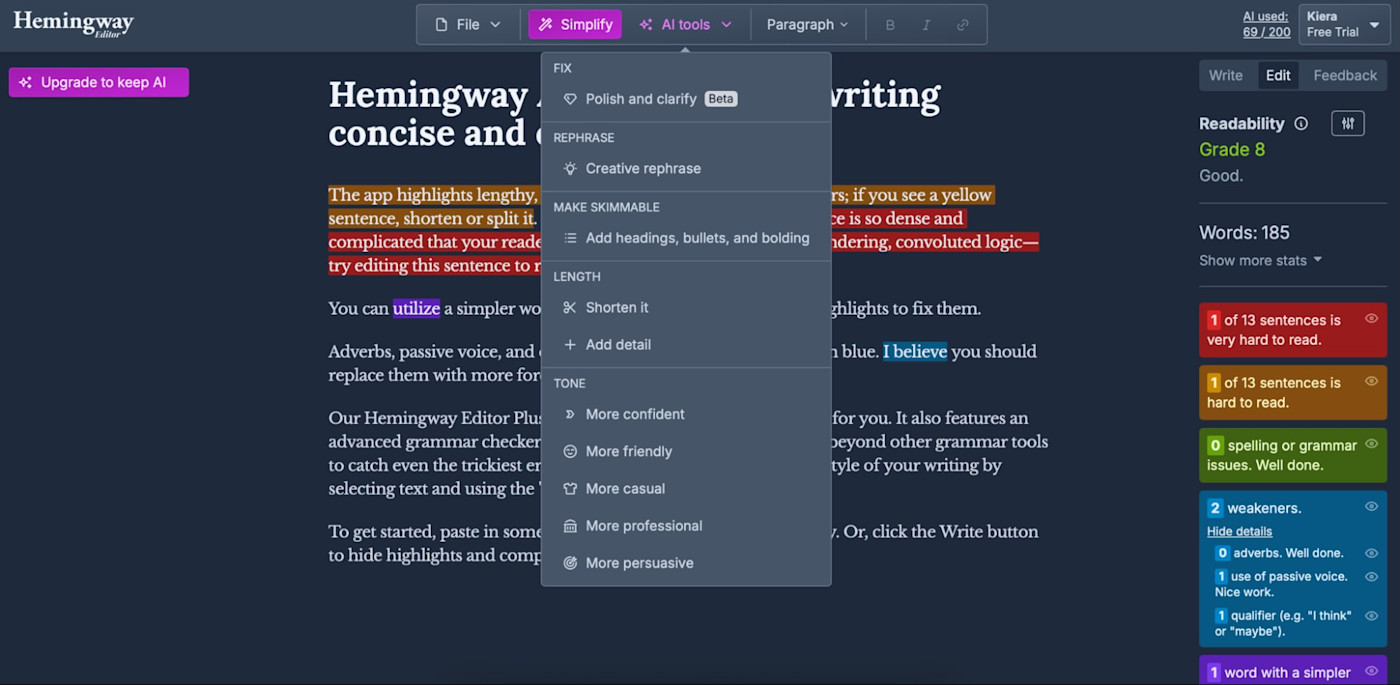Click the Shorten it scissors icon
1400x685 pixels.
(x=570, y=307)
